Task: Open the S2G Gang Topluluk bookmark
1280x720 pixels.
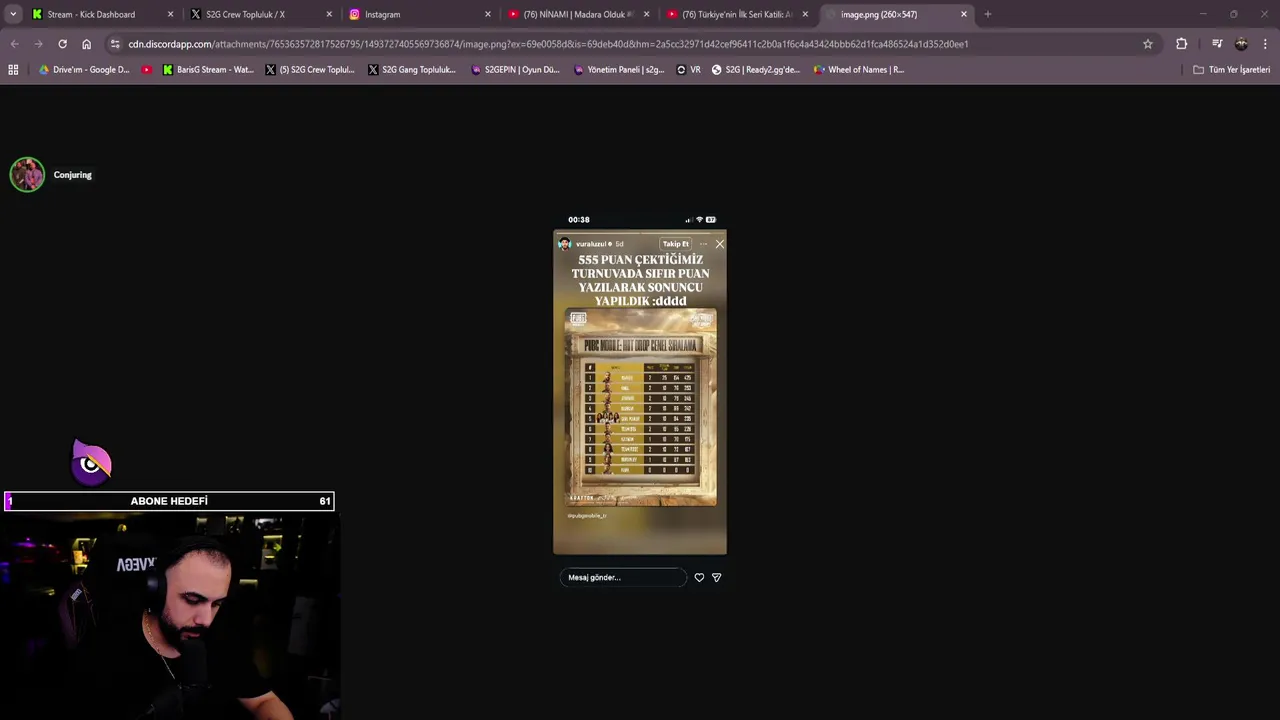Action: [412, 70]
